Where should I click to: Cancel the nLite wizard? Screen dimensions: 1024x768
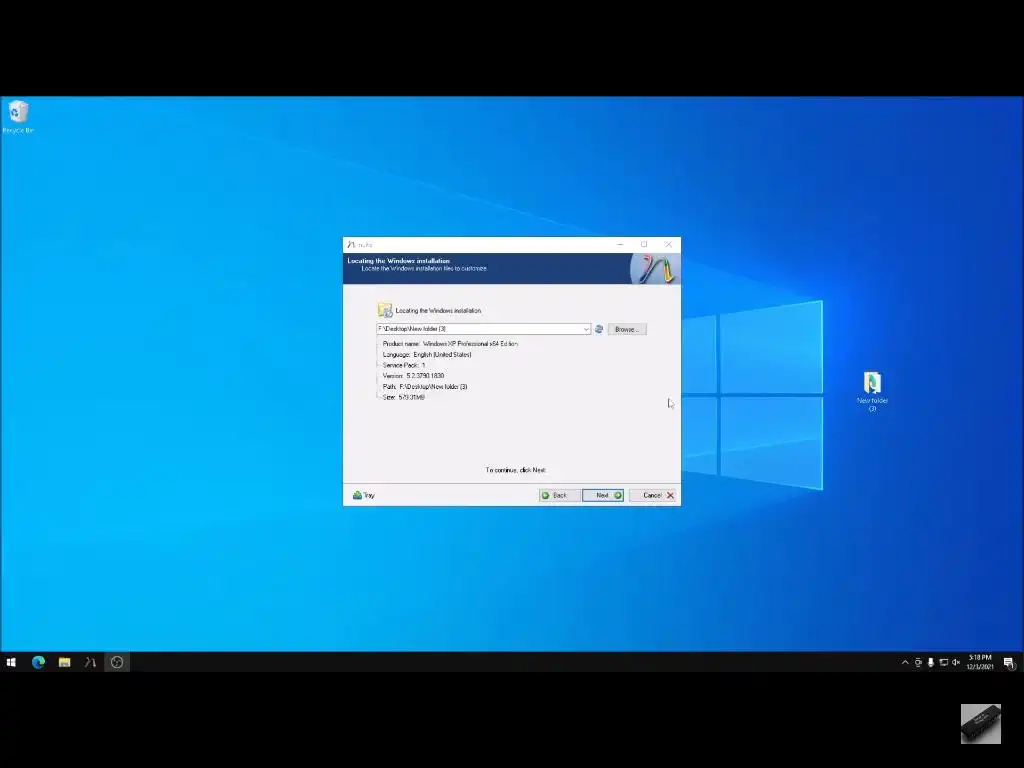point(653,495)
